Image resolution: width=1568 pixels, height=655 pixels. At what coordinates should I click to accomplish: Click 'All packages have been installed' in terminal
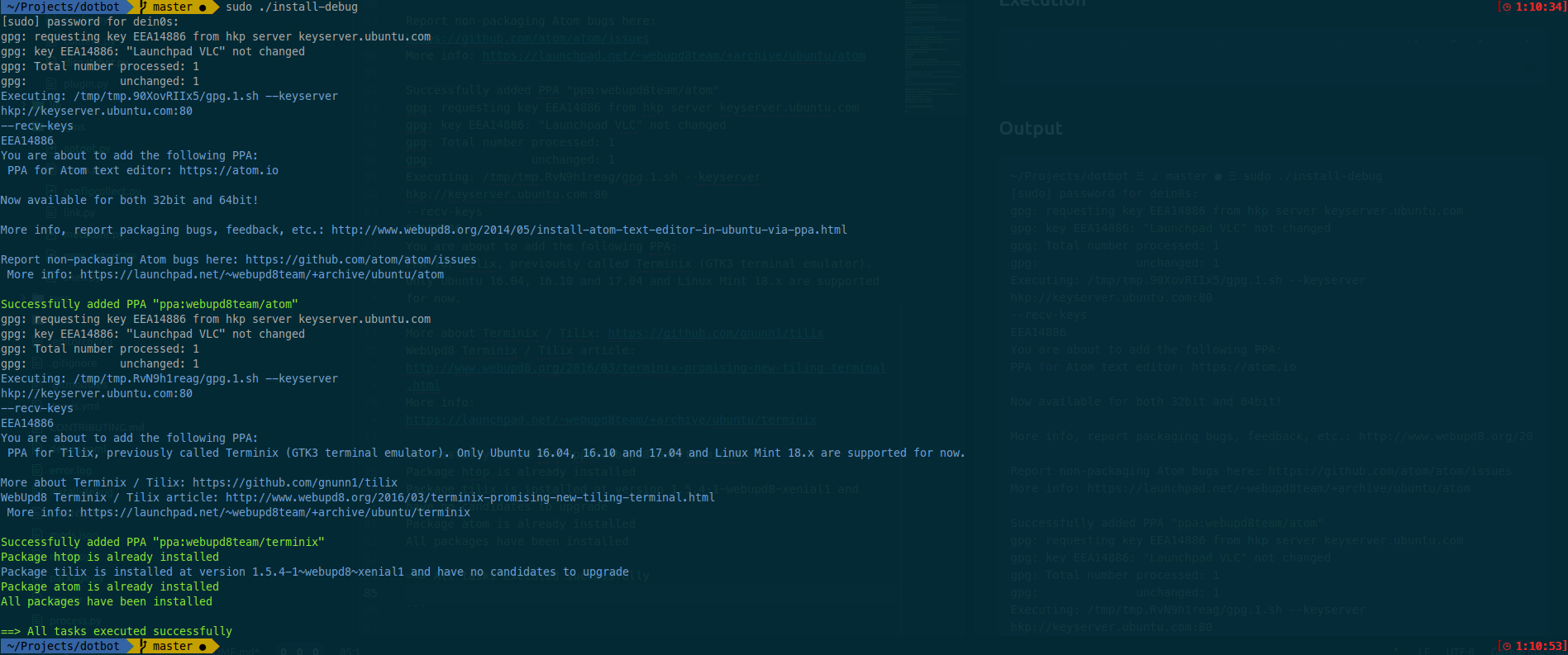coord(107,601)
